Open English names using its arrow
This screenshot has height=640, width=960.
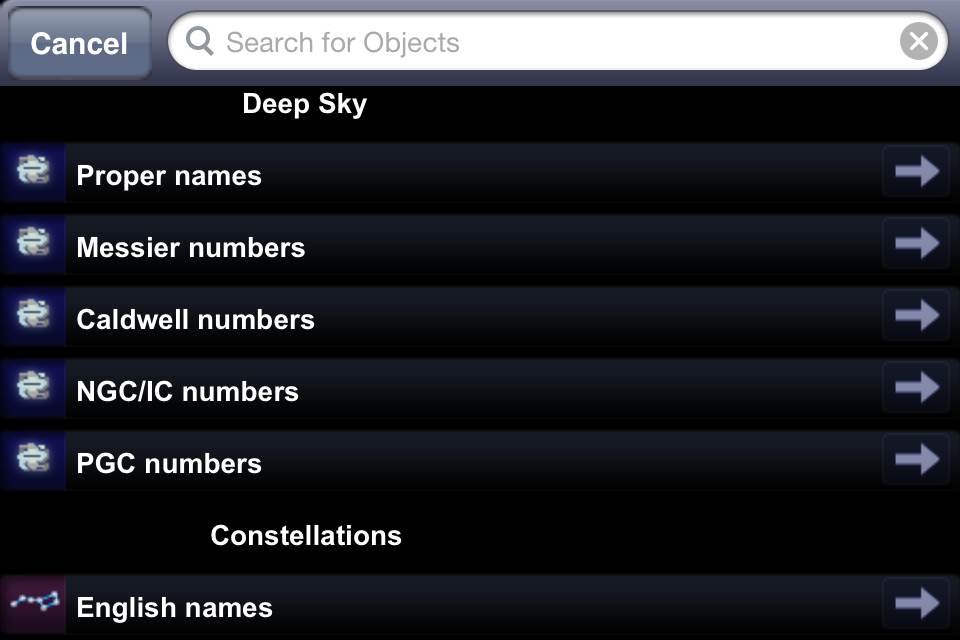[x=916, y=604]
